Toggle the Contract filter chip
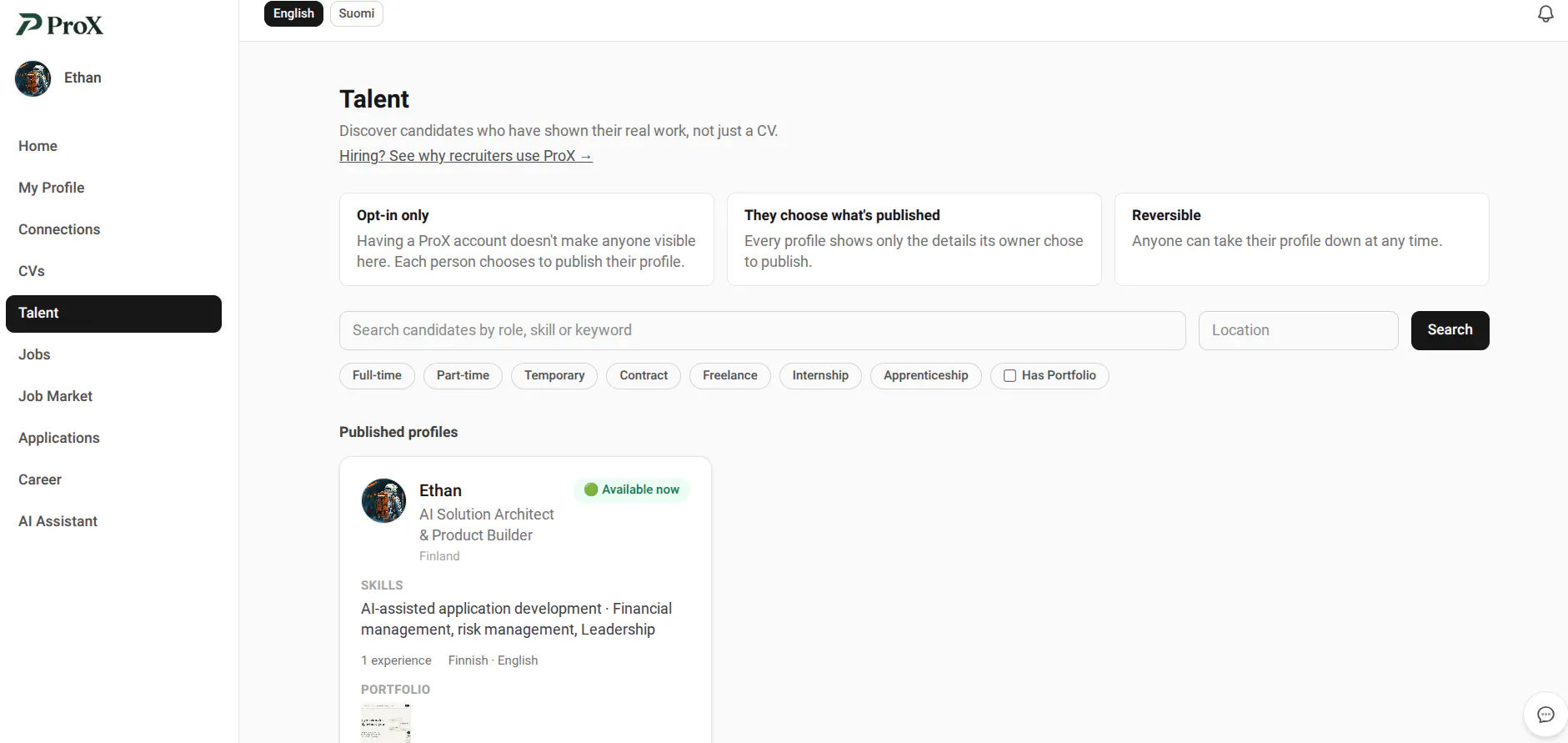The image size is (1568, 743). [644, 376]
